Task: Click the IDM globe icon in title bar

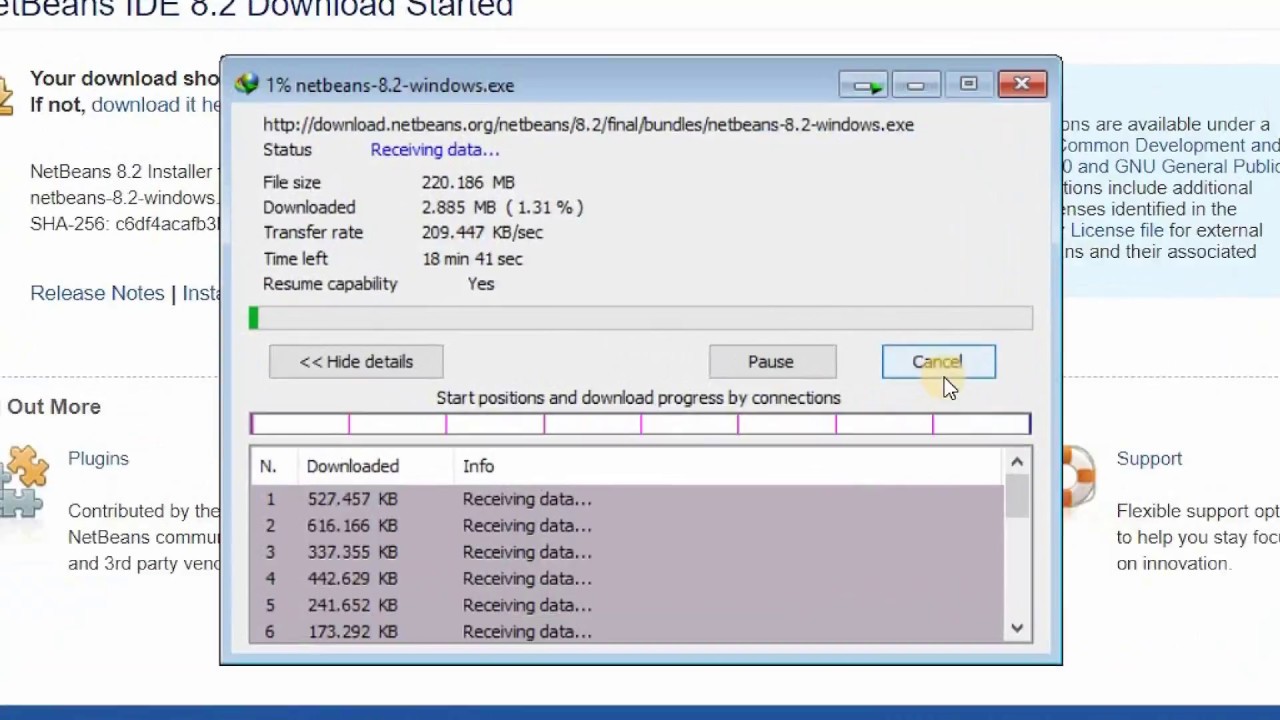Action: [246, 85]
